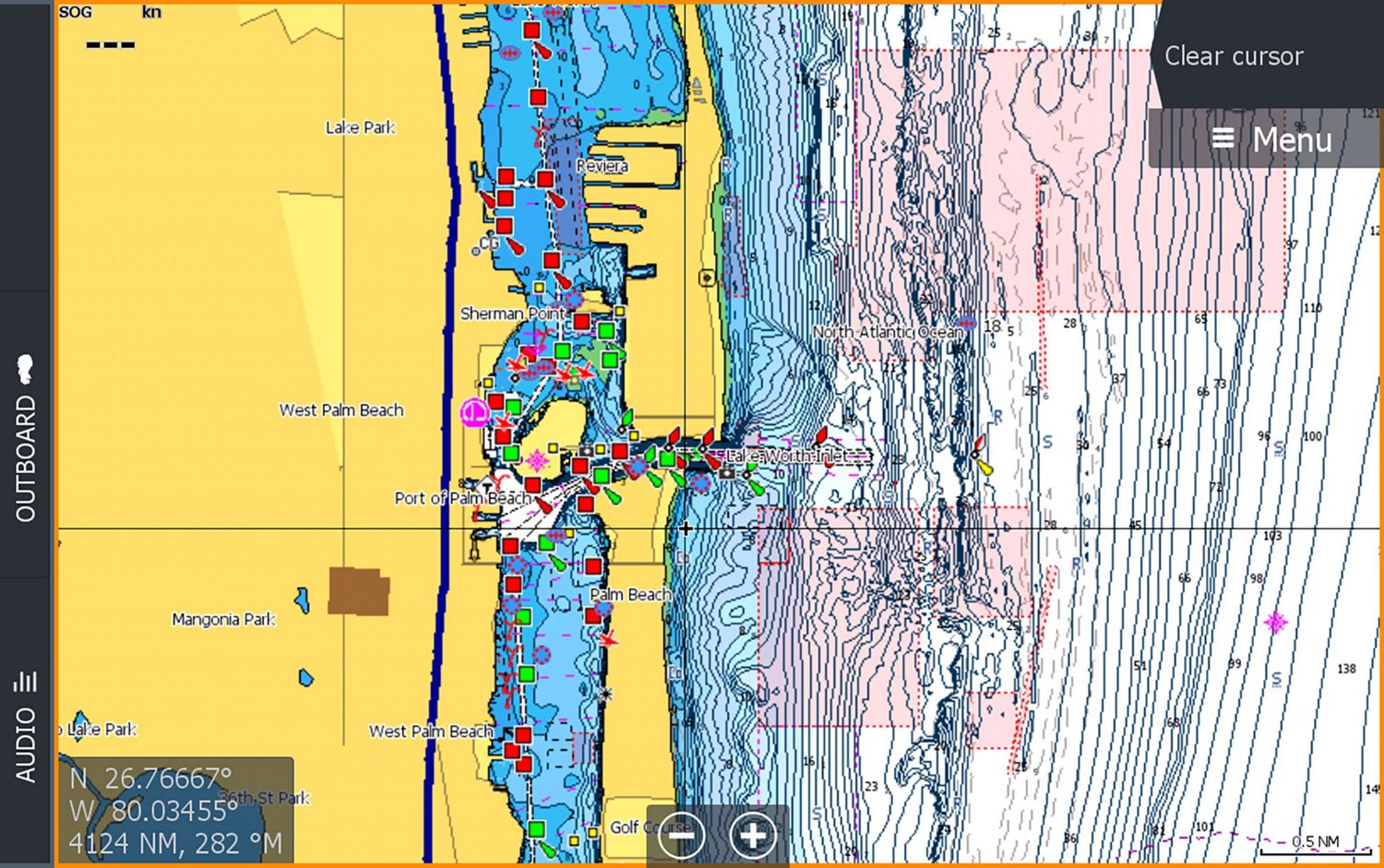This screenshot has height=868, width=1384.
Task: Select the magenta waypoint star offshore
Action: coord(1275,623)
